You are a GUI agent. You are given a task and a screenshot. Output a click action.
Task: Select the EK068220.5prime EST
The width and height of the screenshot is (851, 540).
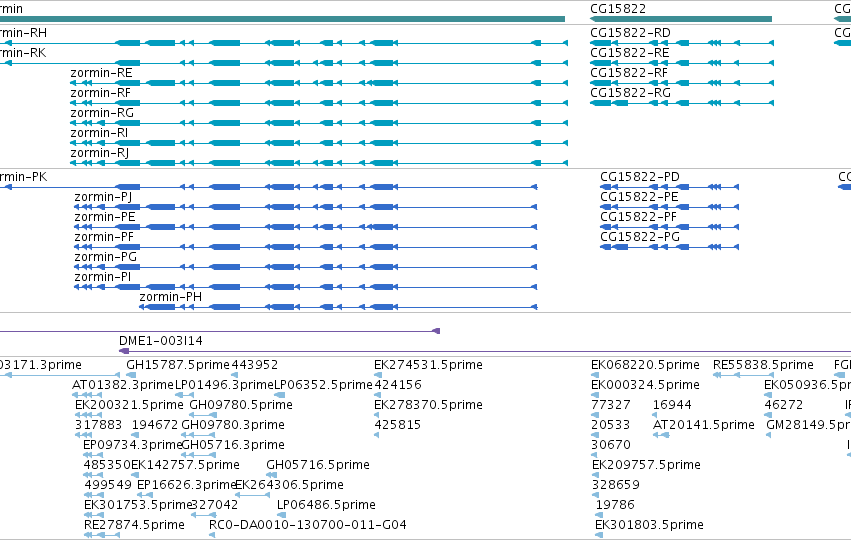pos(645,365)
